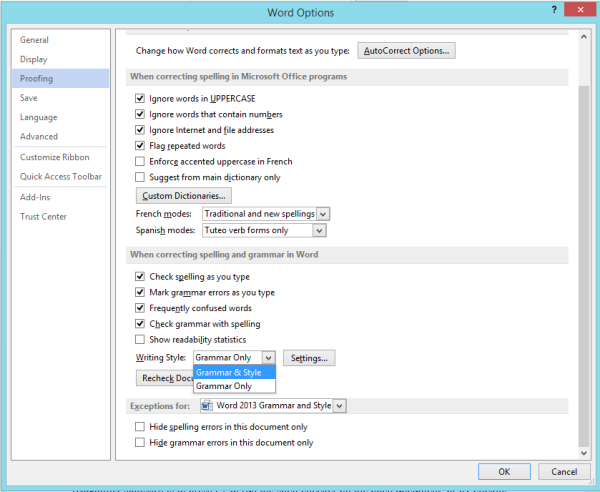Cancel the Word Options dialog
Viewport: 600px width, 492px height.
(x=564, y=472)
